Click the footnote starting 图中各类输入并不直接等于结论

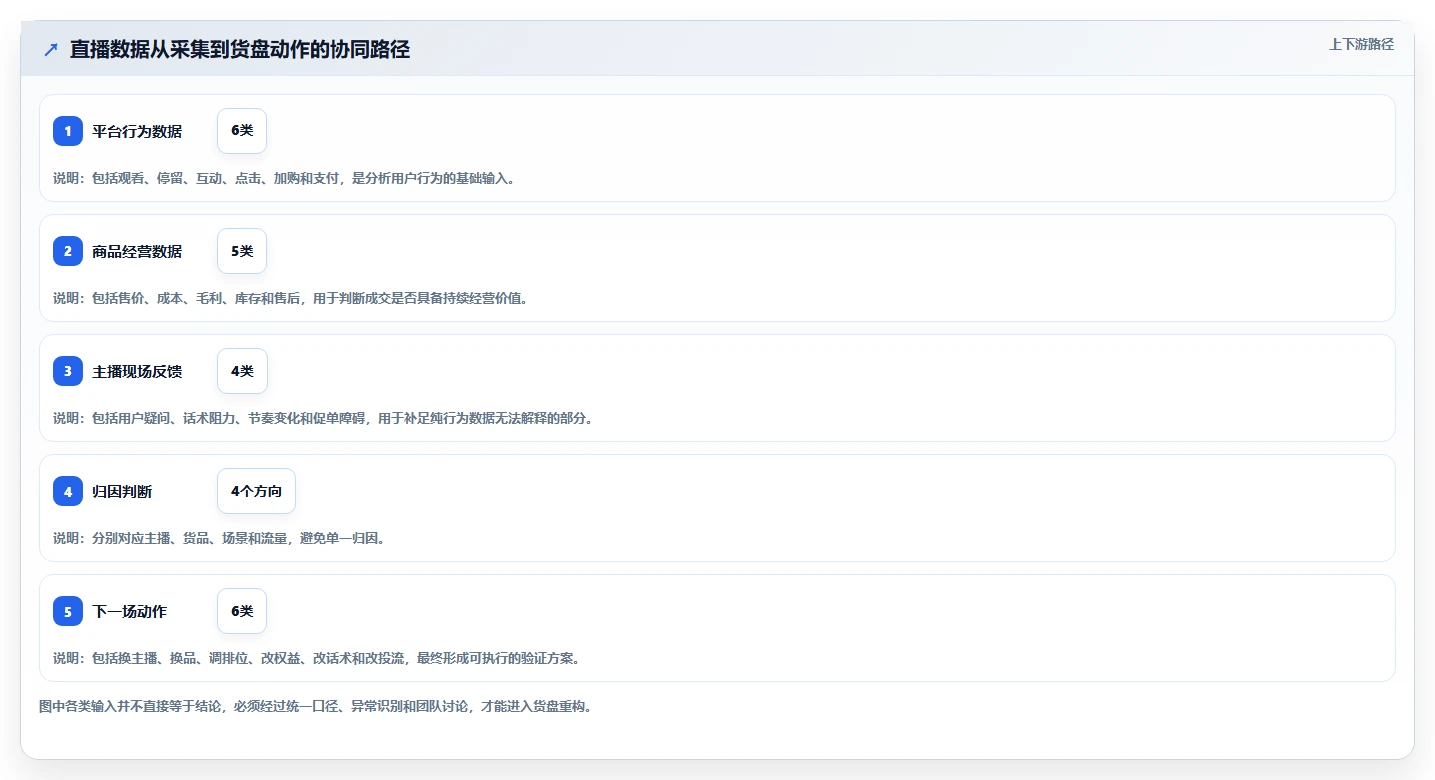point(315,706)
